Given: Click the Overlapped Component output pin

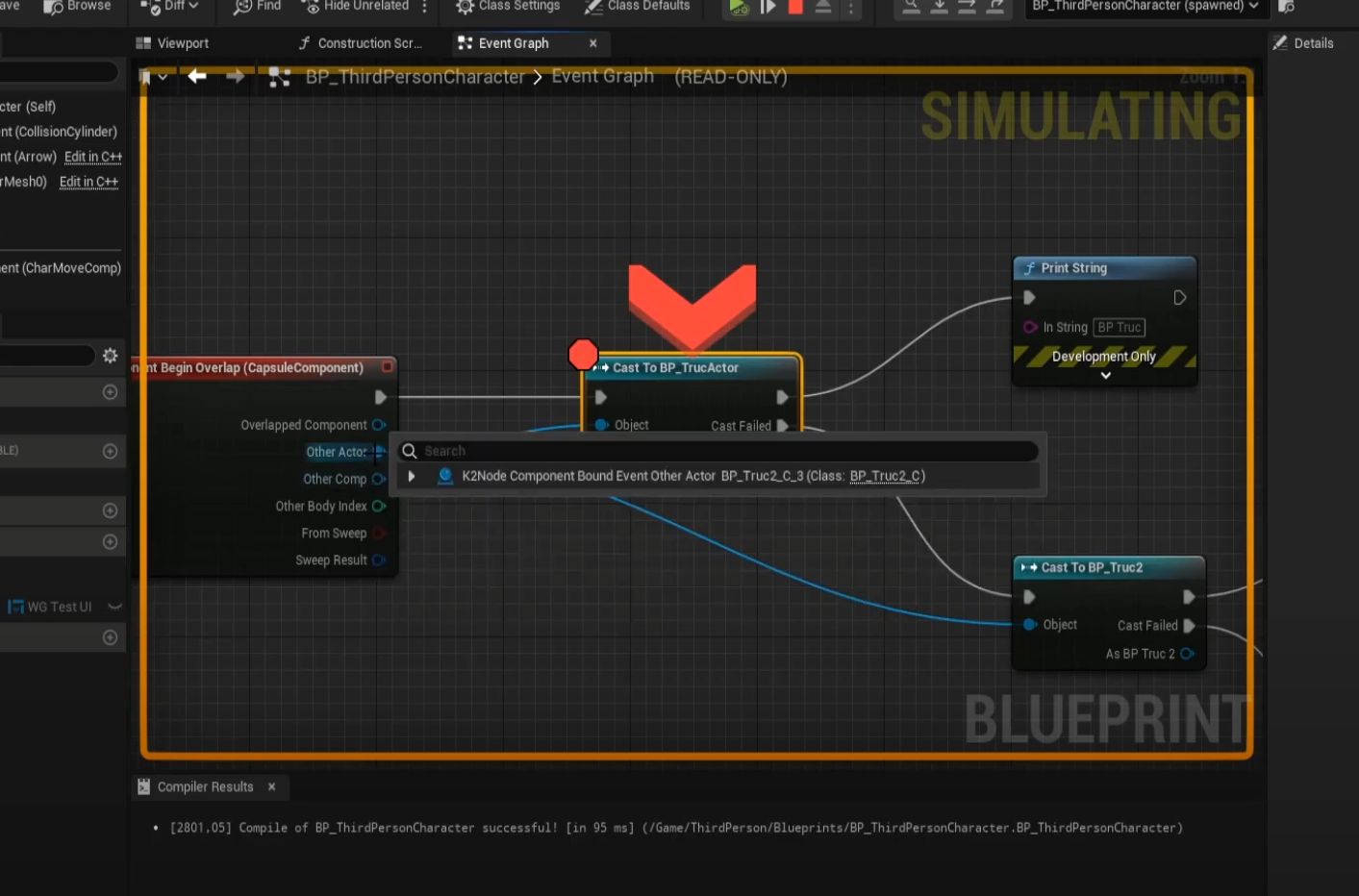Looking at the screenshot, I should coord(379,425).
